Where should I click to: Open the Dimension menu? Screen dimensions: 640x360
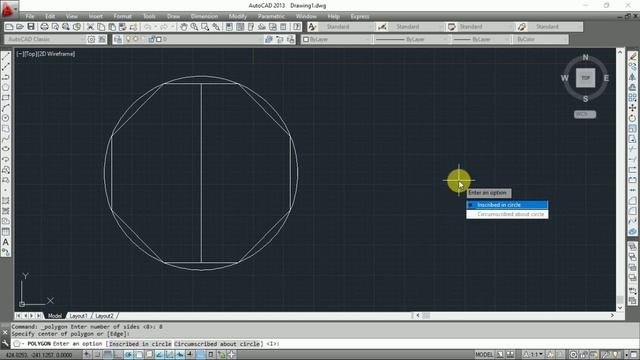[x=204, y=16]
